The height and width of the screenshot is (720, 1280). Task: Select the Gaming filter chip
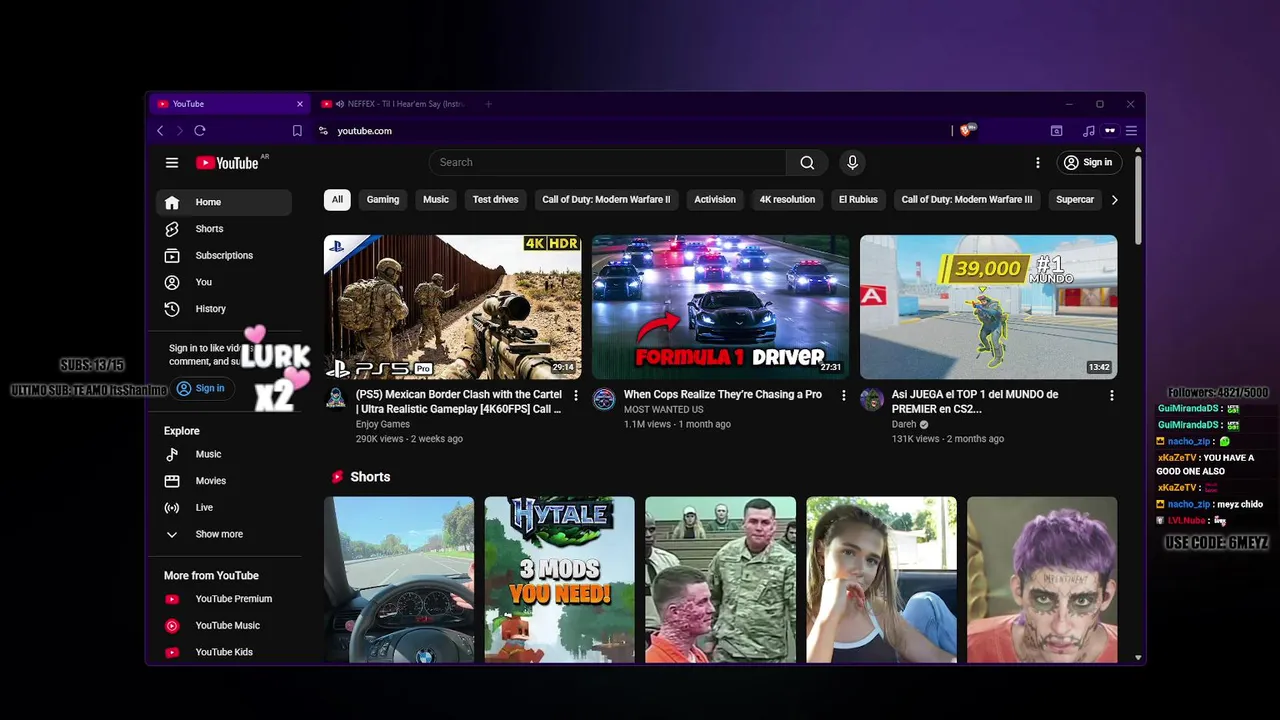point(383,199)
